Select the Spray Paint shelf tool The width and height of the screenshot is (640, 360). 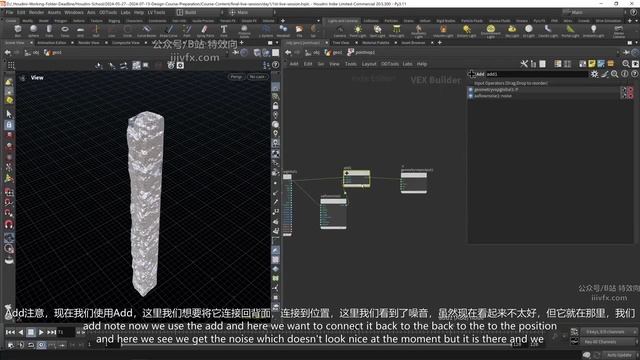coord(205,31)
